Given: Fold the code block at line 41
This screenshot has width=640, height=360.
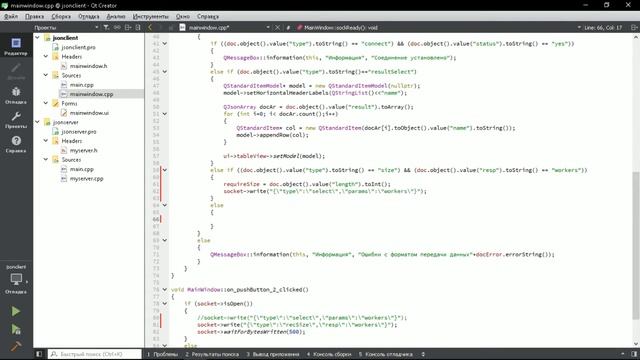Looking at the screenshot, I should pyautogui.click(x=165, y=43).
